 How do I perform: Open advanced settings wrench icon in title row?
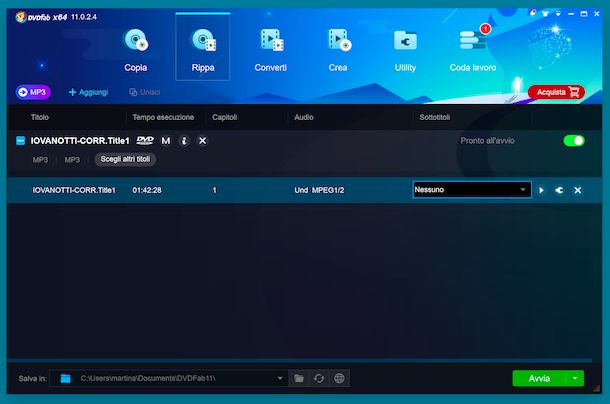click(x=559, y=190)
